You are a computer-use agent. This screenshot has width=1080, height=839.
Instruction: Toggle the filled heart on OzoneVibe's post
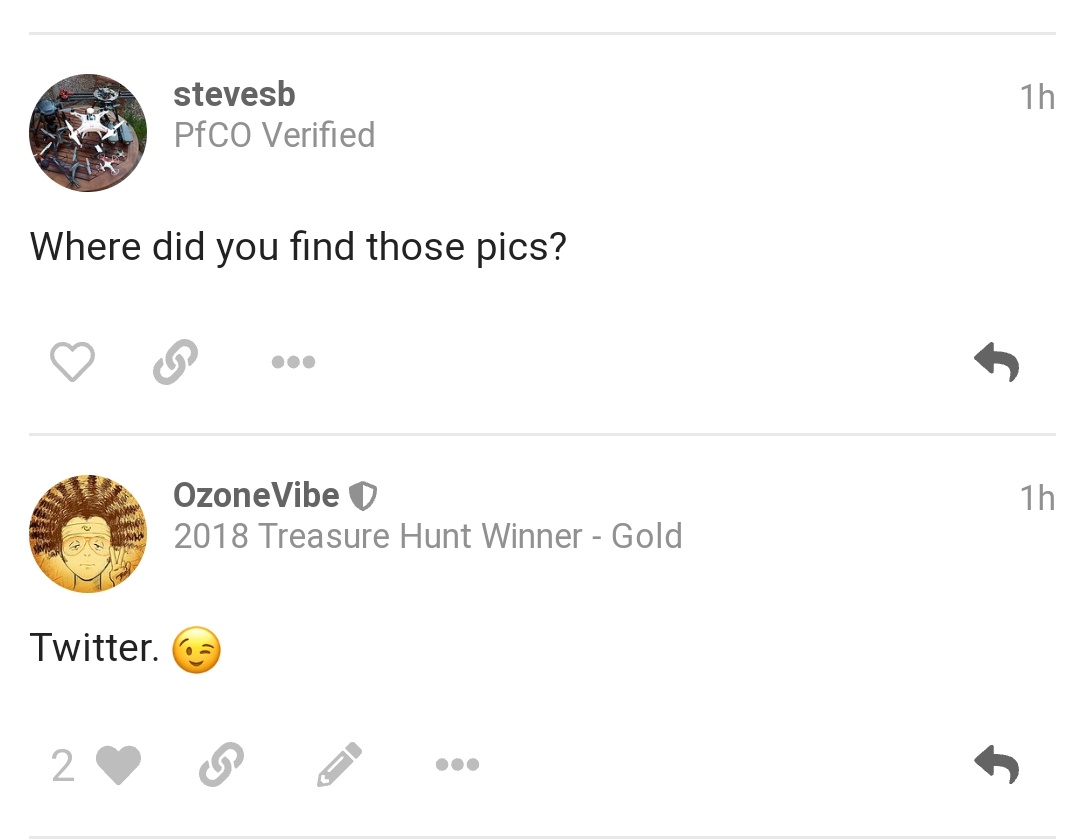118,765
